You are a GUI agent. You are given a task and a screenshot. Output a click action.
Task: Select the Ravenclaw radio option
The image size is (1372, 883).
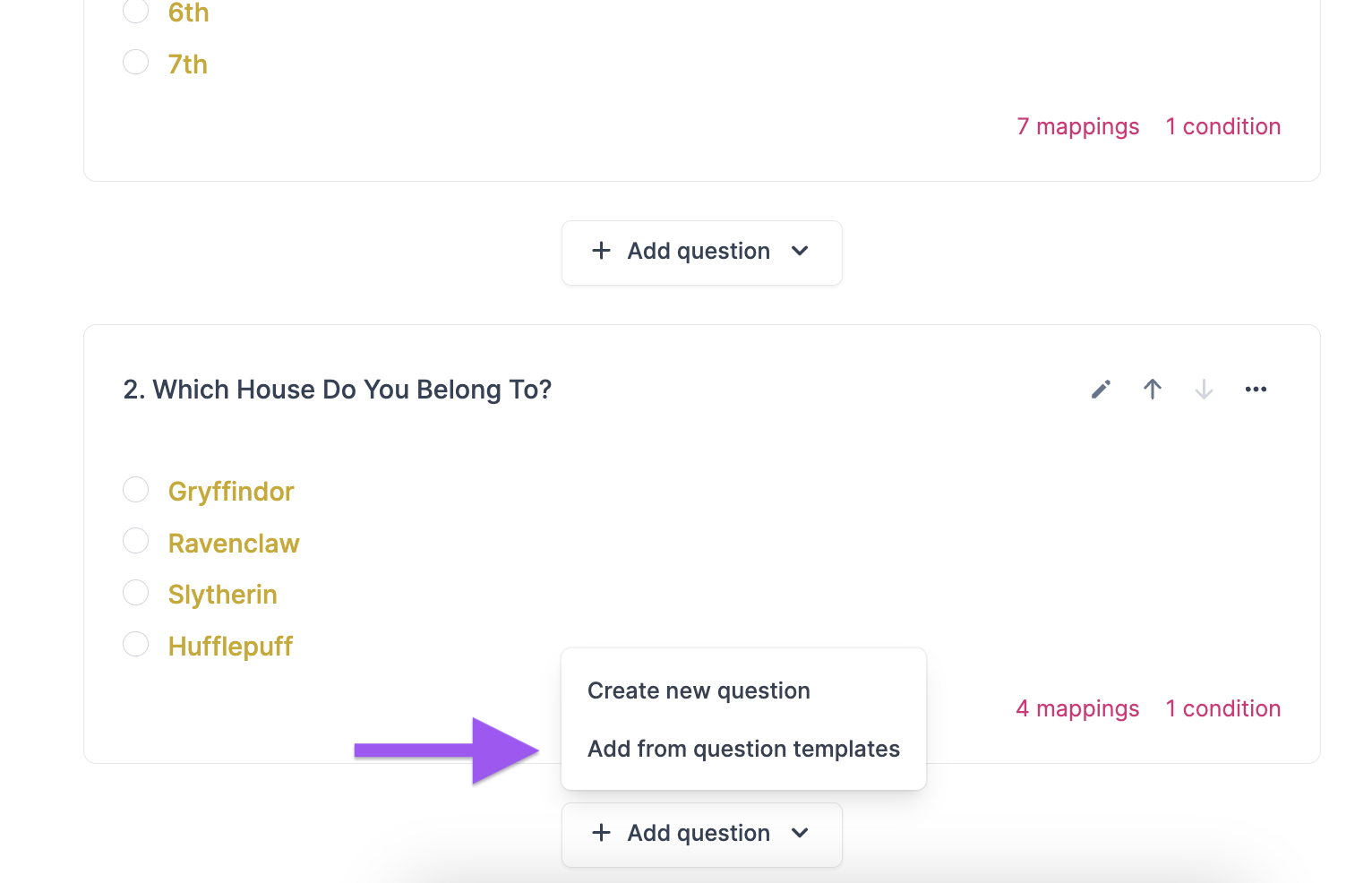(x=136, y=542)
